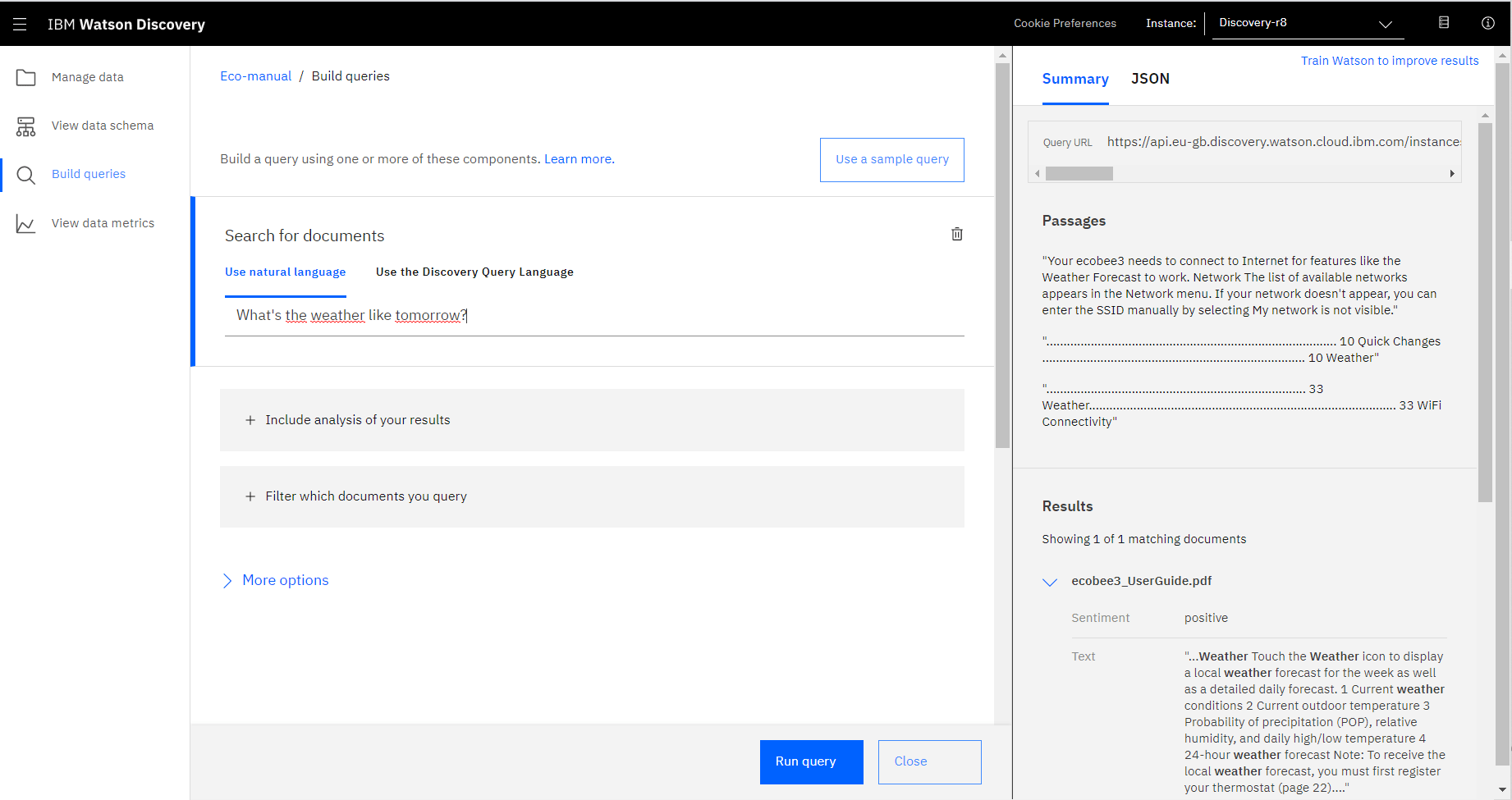
Task: Switch to the JSON tab
Action: (1150, 79)
